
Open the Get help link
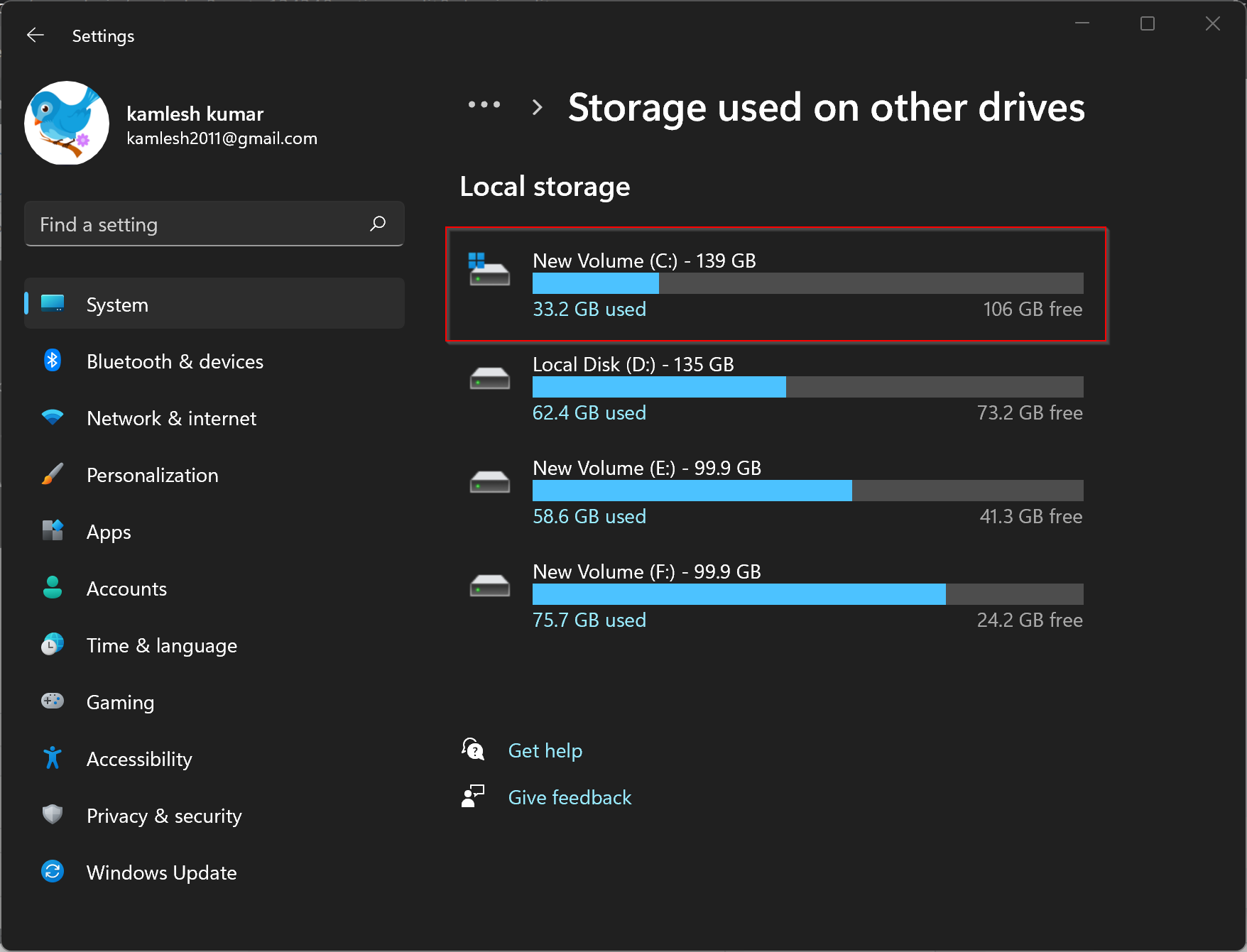(545, 750)
